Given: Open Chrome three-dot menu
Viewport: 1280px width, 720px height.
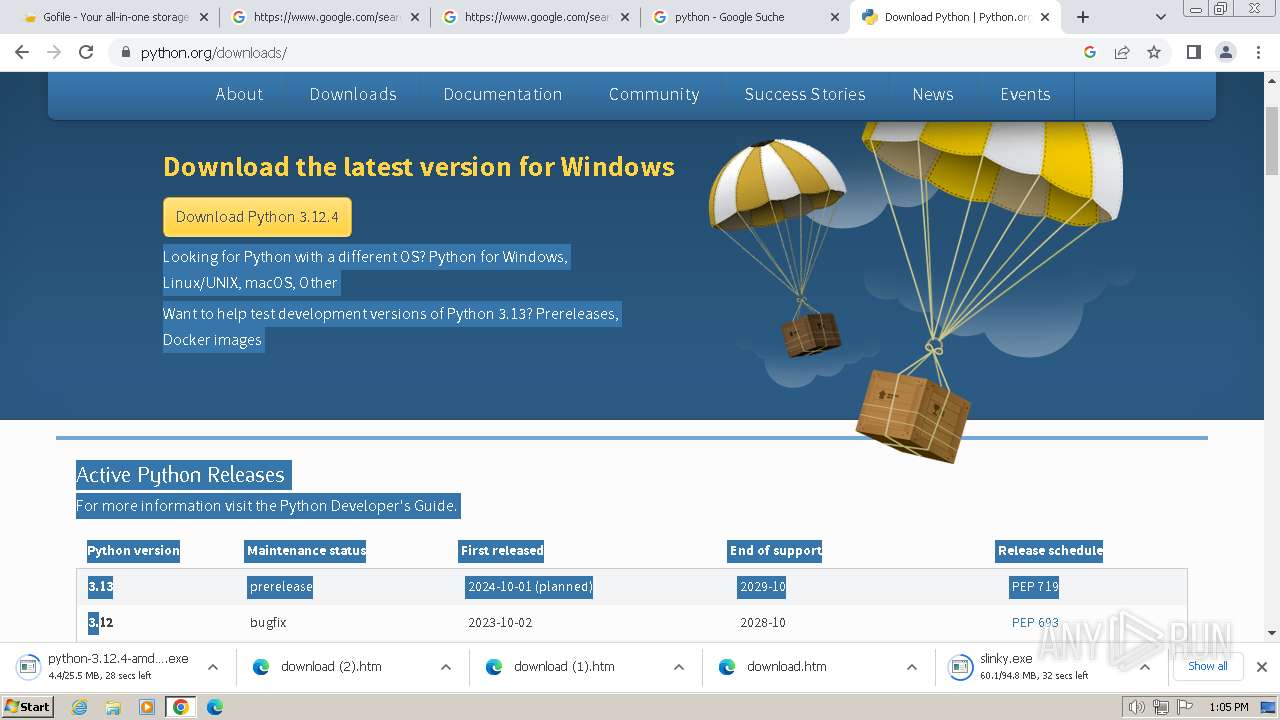Looking at the screenshot, I should [1258, 52].
